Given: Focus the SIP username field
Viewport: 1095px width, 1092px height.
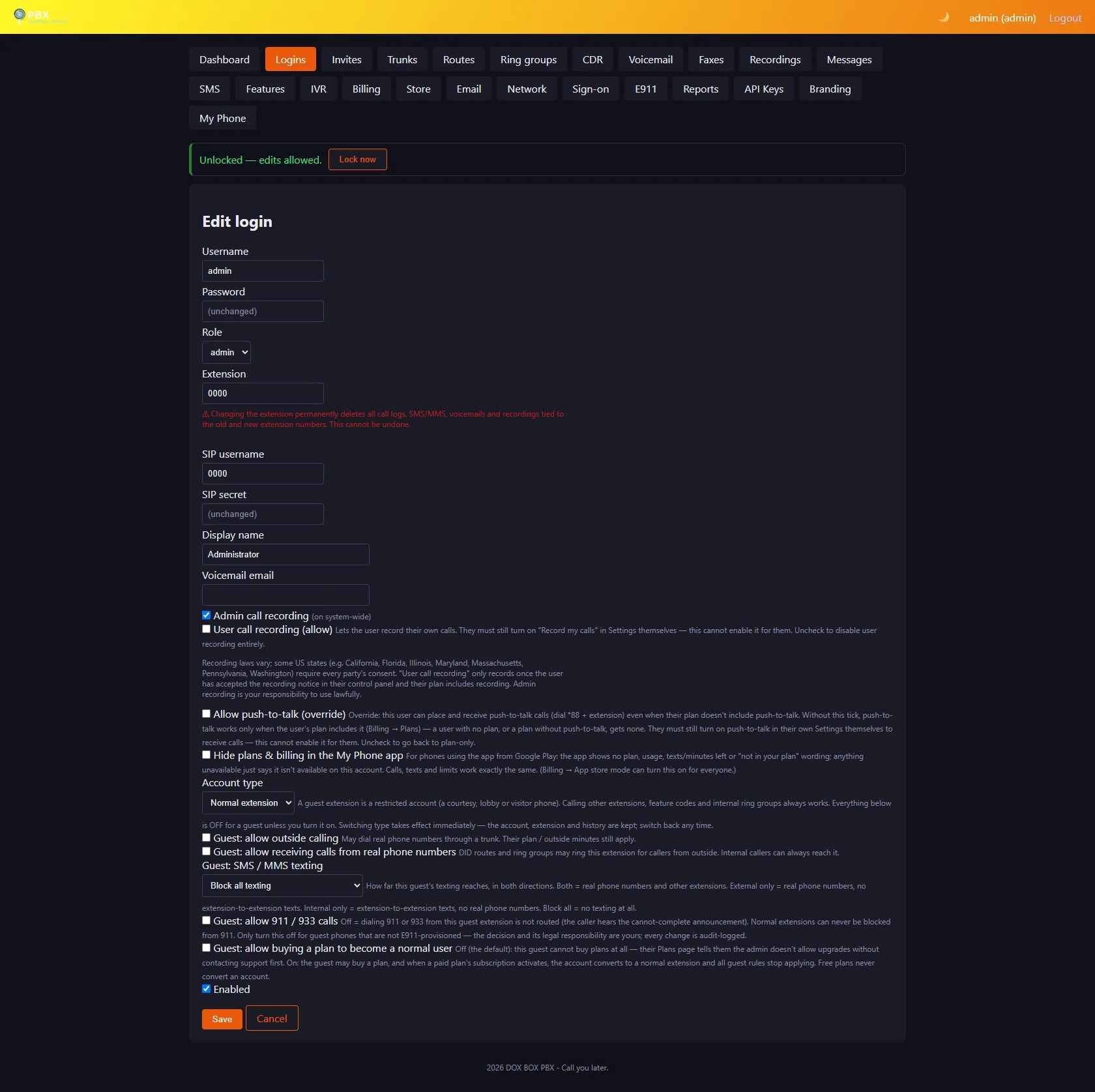Looking at the screenshot, I should [x=263, y=473].
